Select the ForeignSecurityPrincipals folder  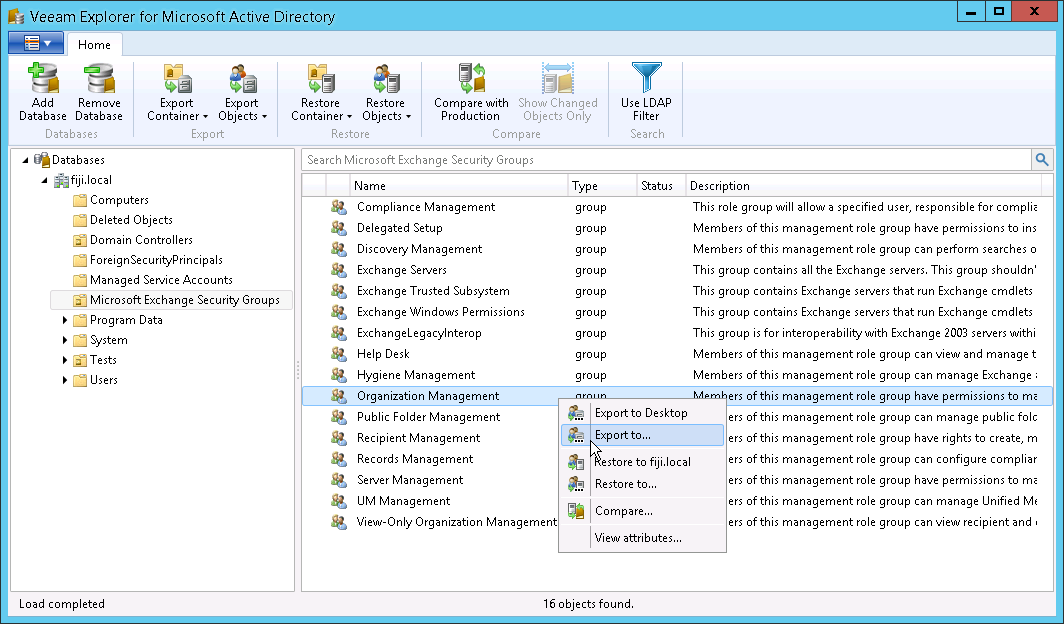156,260
